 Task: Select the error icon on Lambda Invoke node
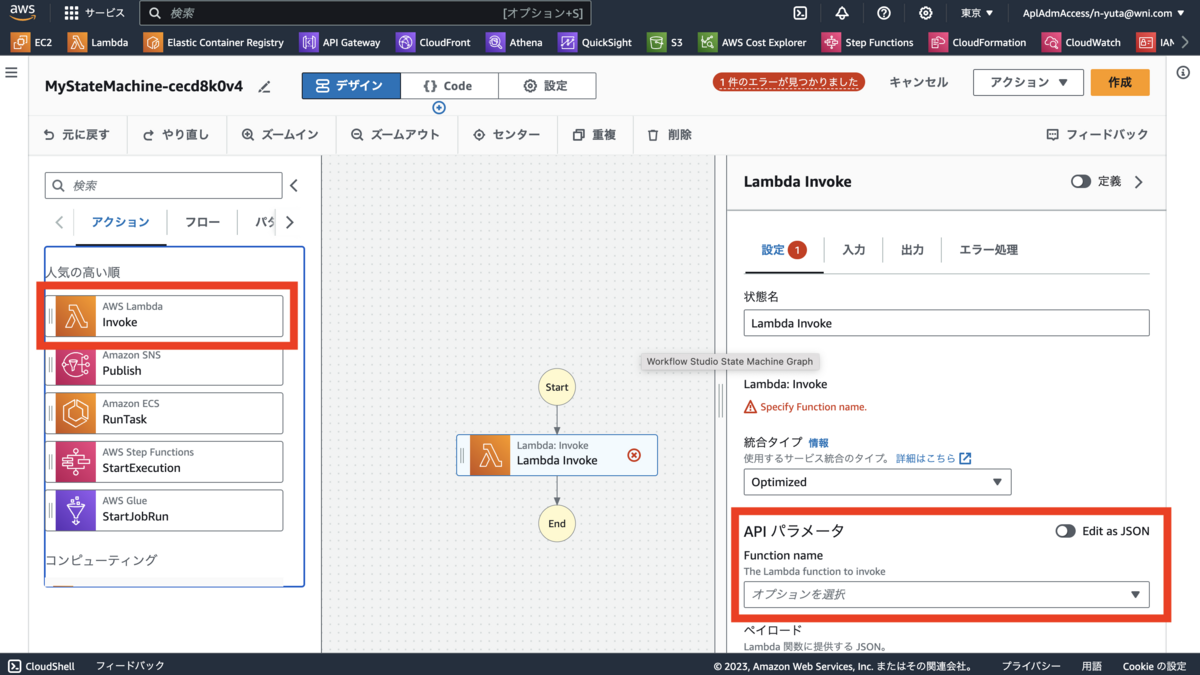click(x=634, y=455)
